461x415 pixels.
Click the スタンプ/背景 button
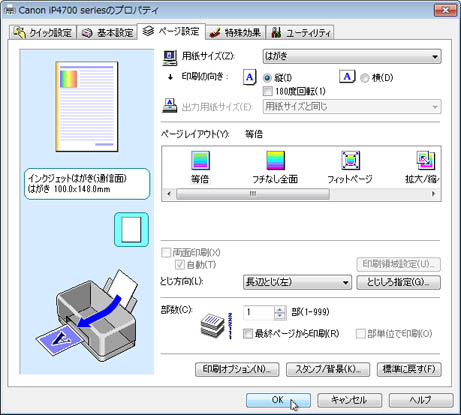(x=328, y=369)
